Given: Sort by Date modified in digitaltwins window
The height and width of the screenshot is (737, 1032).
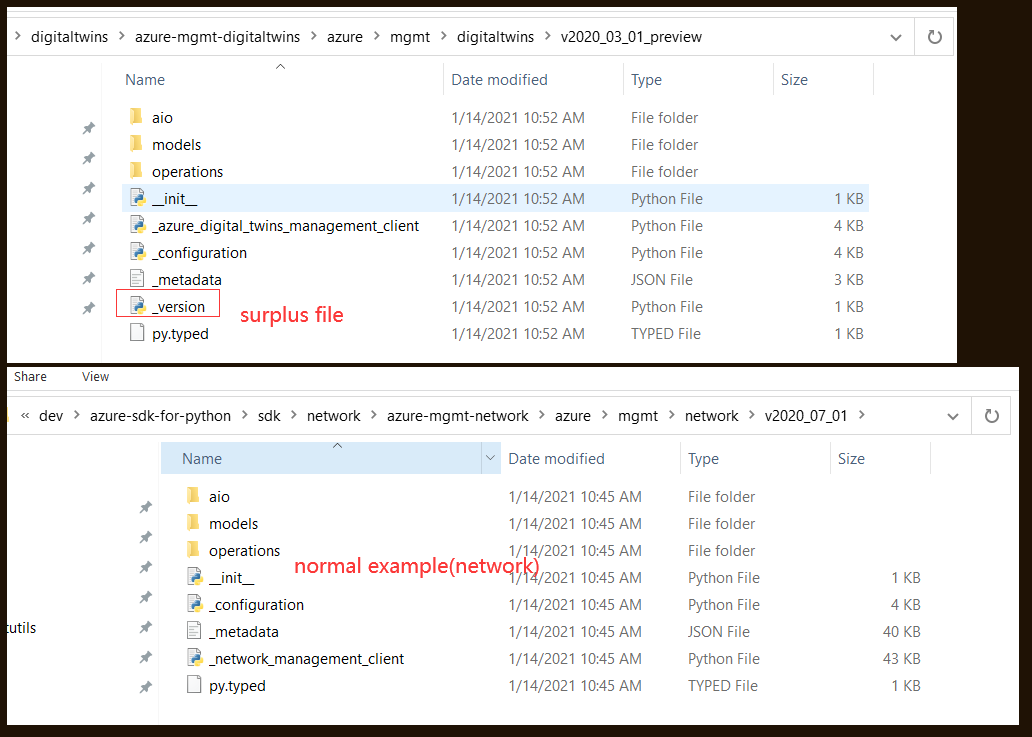Looking at the screenshot, I should [x=500, y=80].
